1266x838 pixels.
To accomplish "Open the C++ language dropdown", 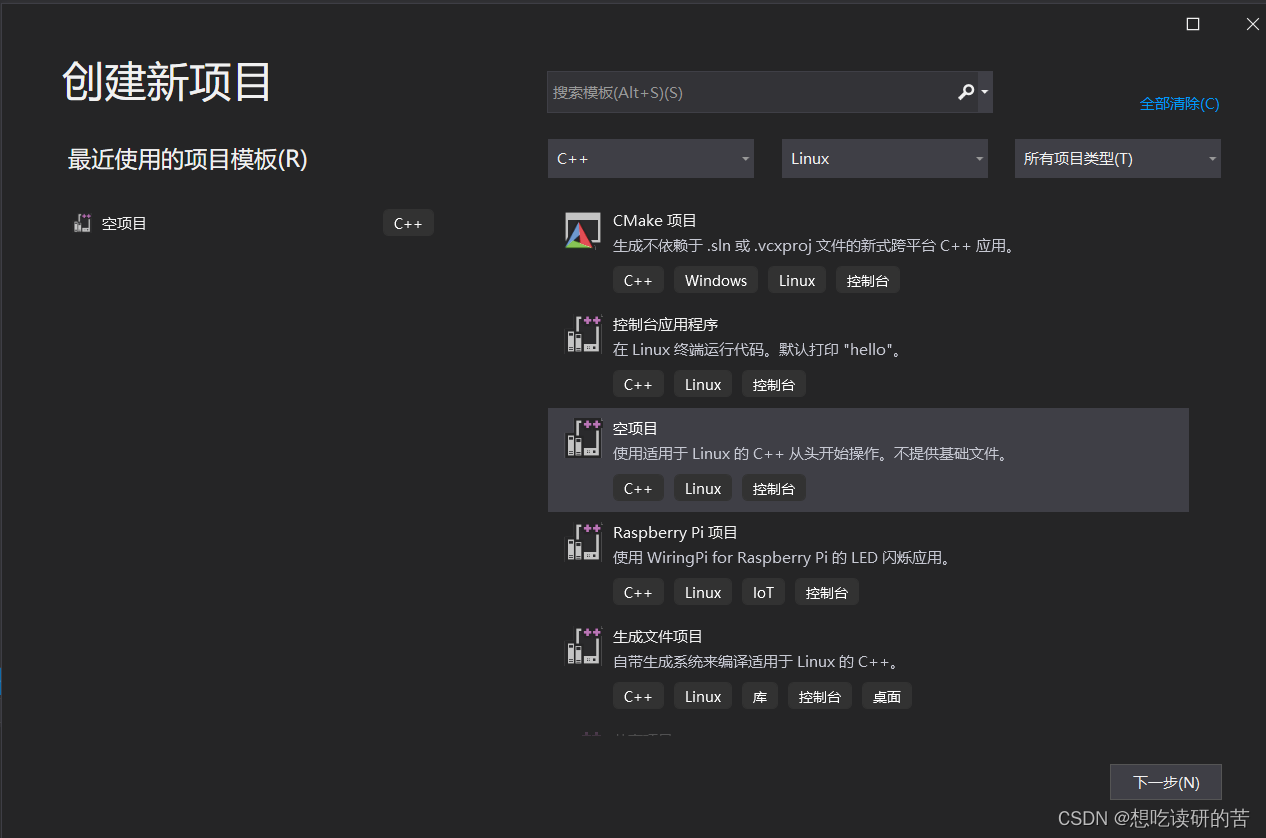I will [x=650, y=158].
